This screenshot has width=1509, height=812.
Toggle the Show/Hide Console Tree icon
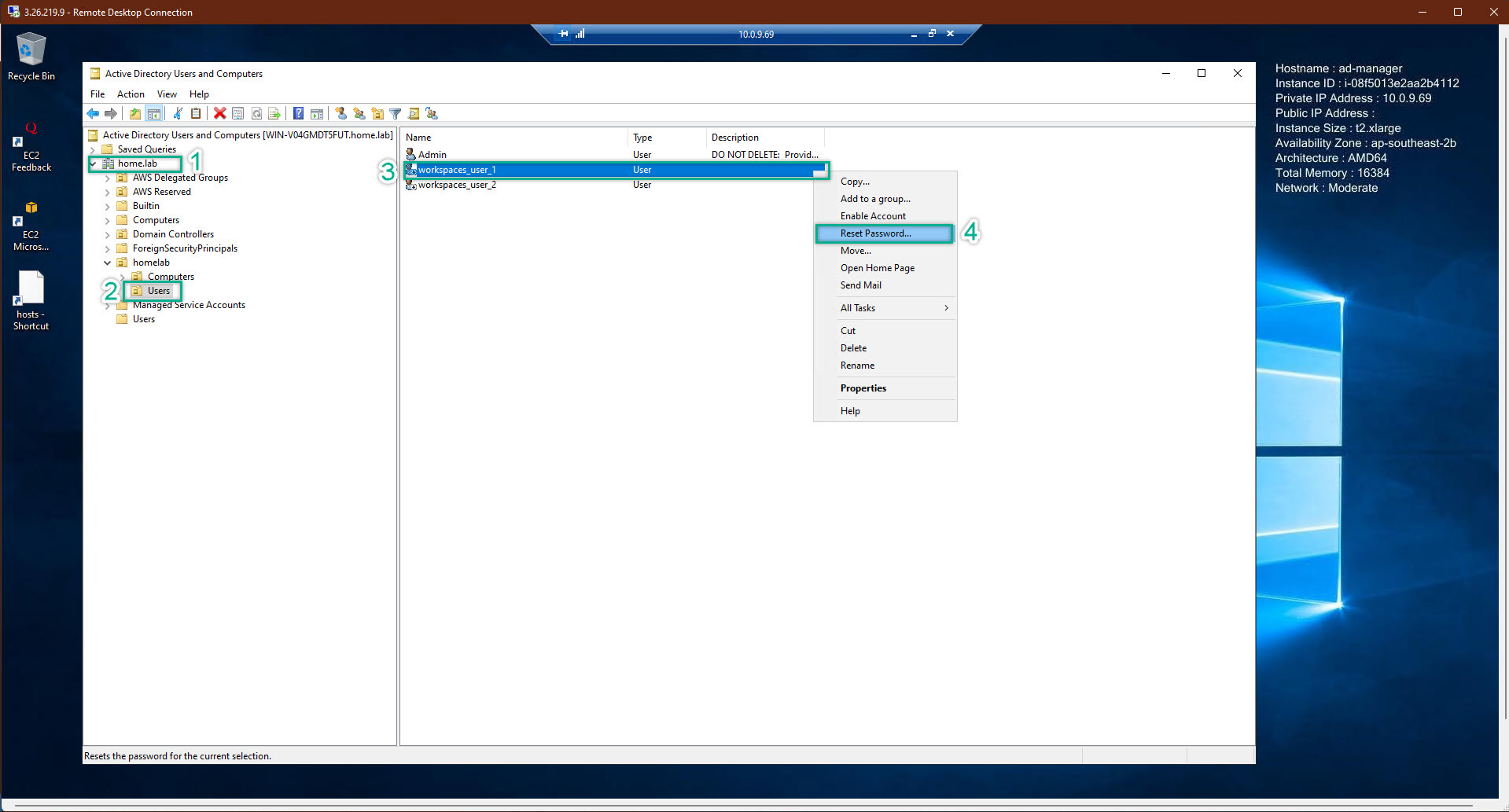[153, 114]
